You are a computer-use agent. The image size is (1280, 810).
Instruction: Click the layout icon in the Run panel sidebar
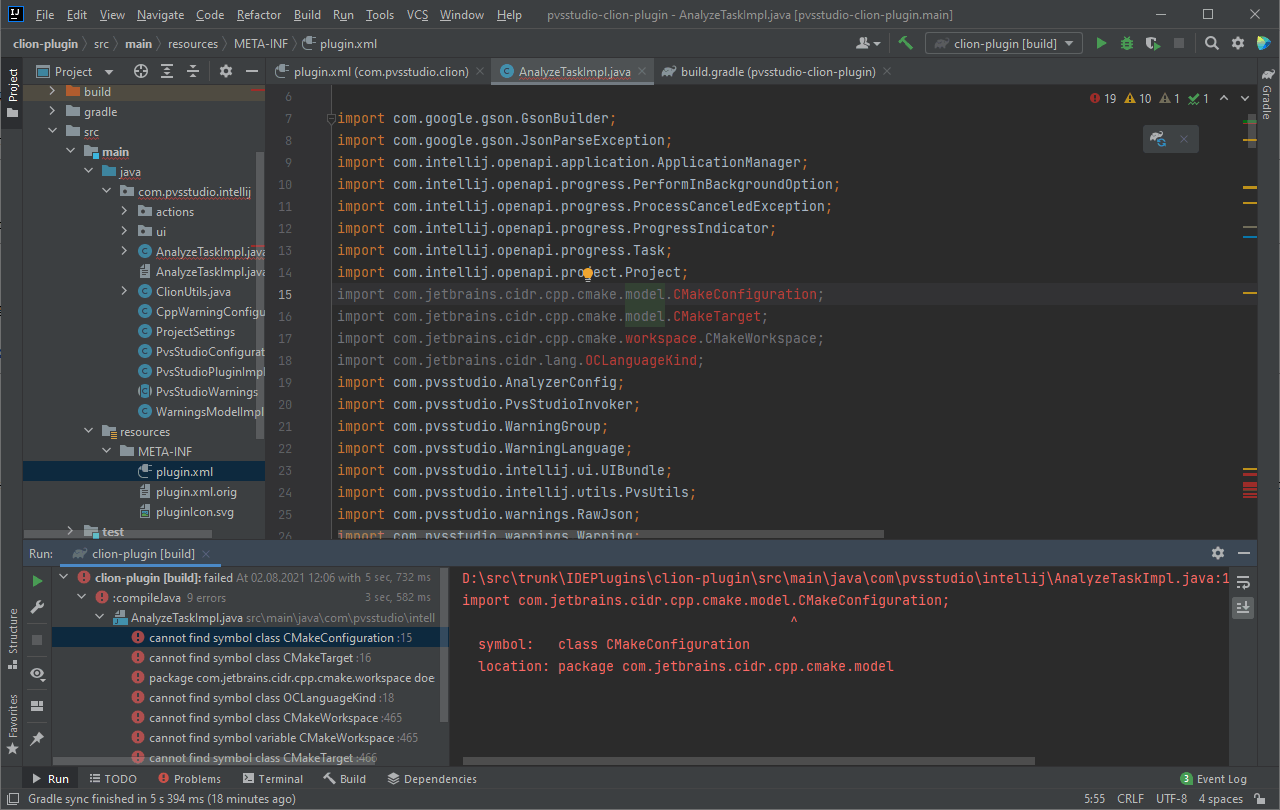coord(37,705)
